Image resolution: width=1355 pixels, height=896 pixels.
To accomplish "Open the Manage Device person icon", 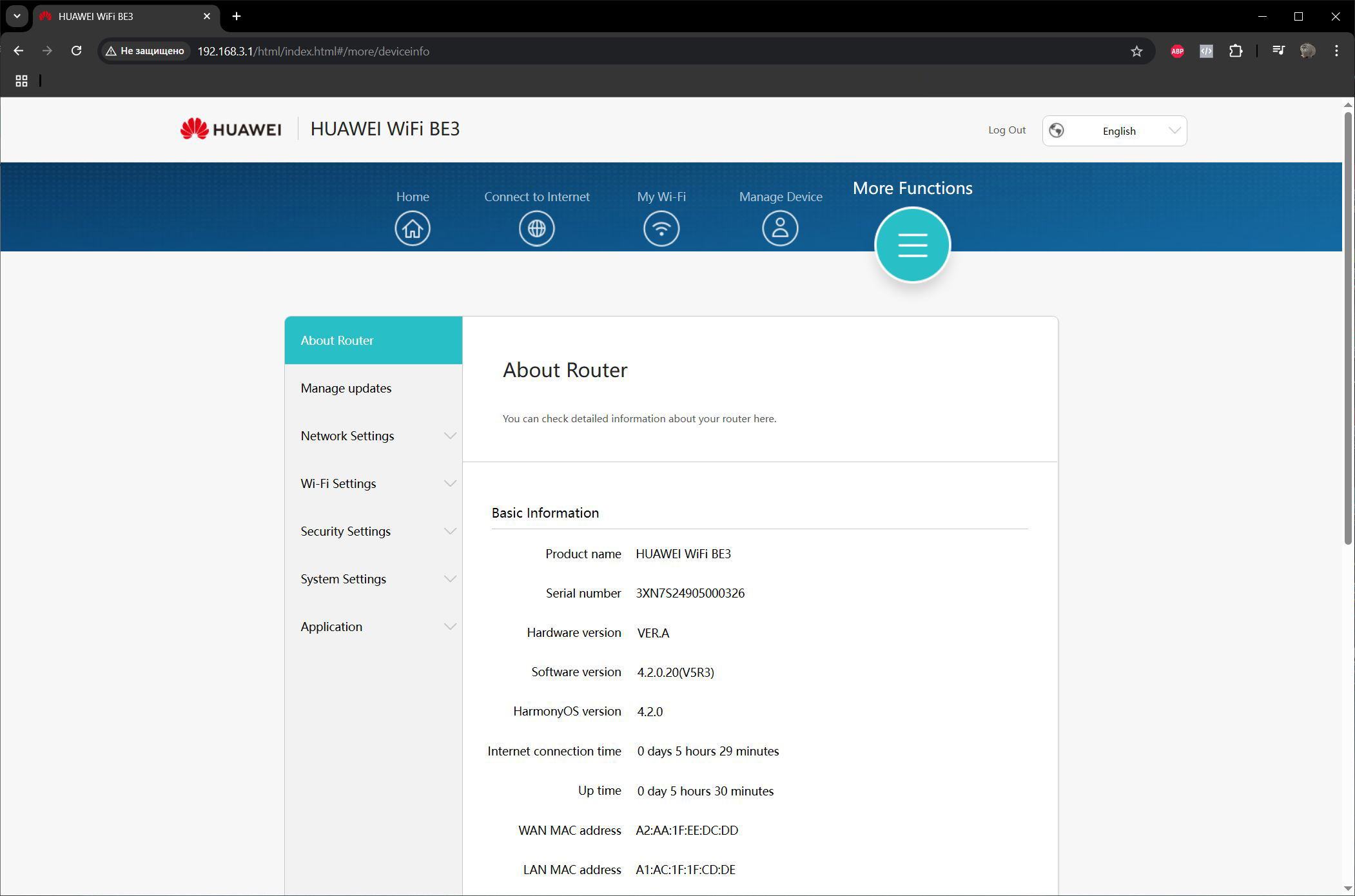I will 780,228.
